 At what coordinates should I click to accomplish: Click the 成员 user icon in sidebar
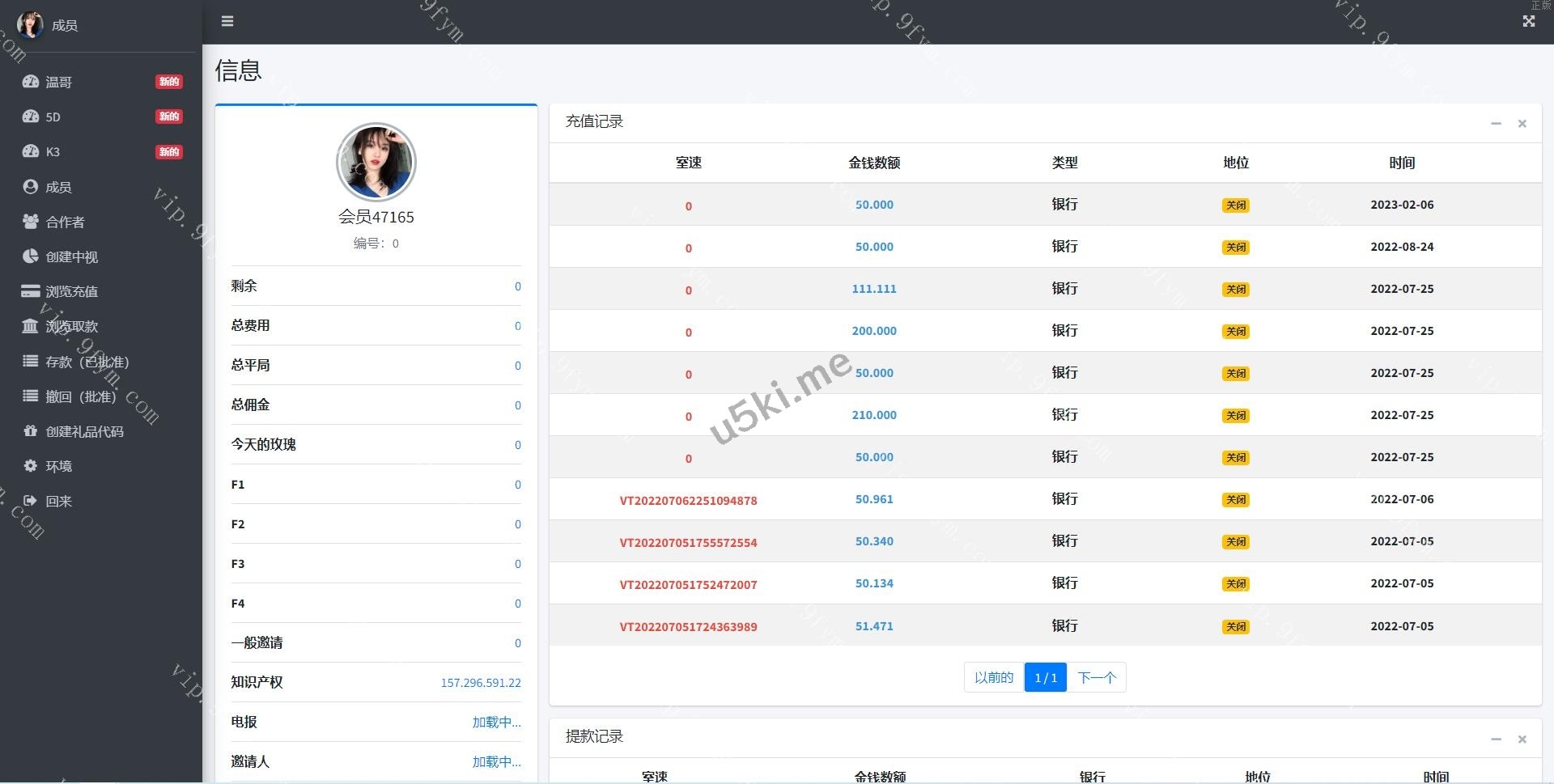point(31,187)
